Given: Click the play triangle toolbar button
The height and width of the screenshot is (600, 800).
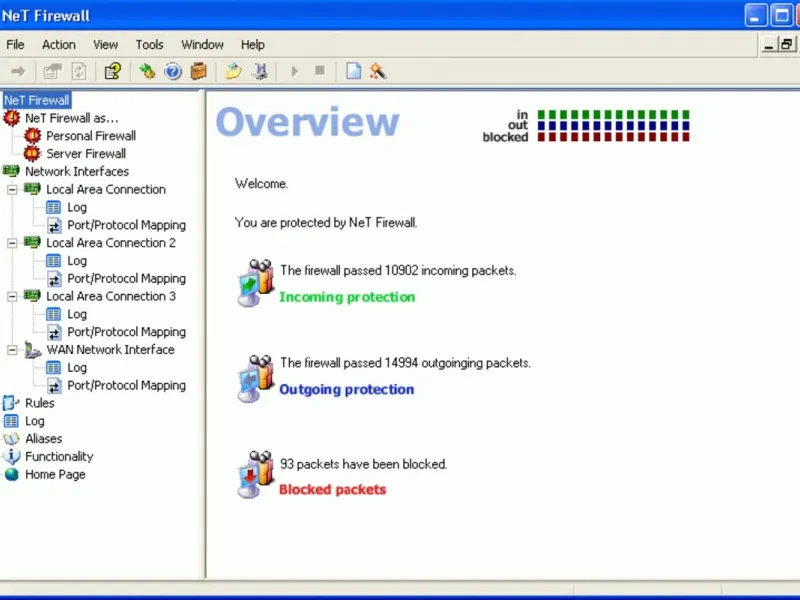Looking at the screenshot, I should tap(294, 71).
